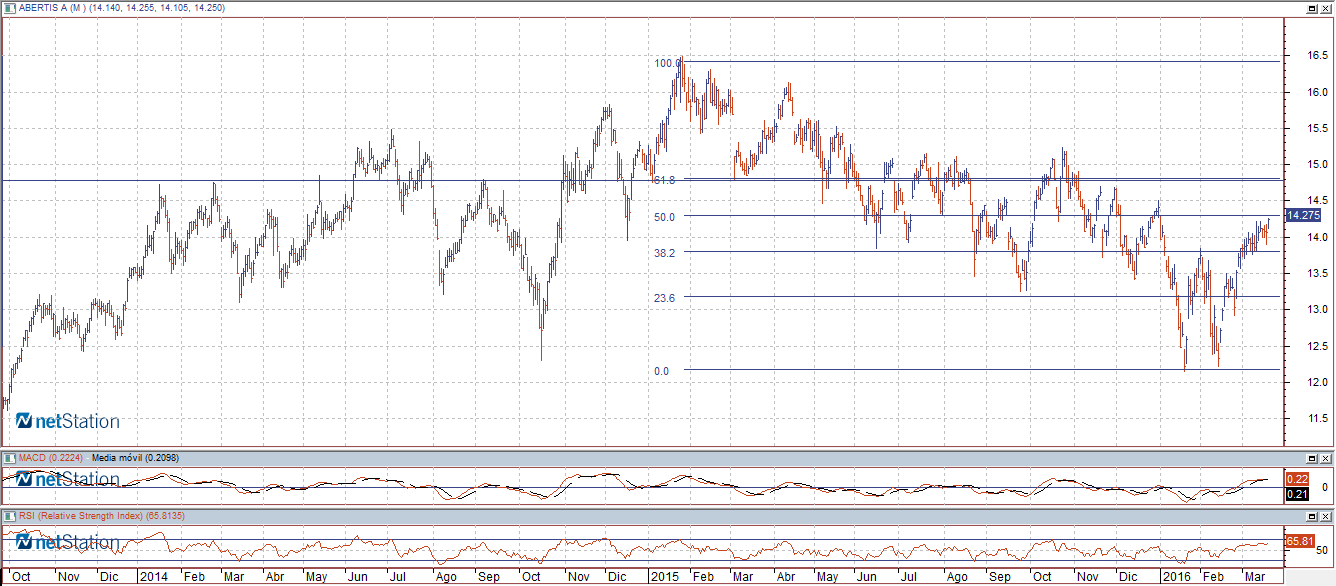Viewport: 1336px width, 586px height.
Task: Click the ABERTIS chart panel icon
Action: [x=8, y=7]
